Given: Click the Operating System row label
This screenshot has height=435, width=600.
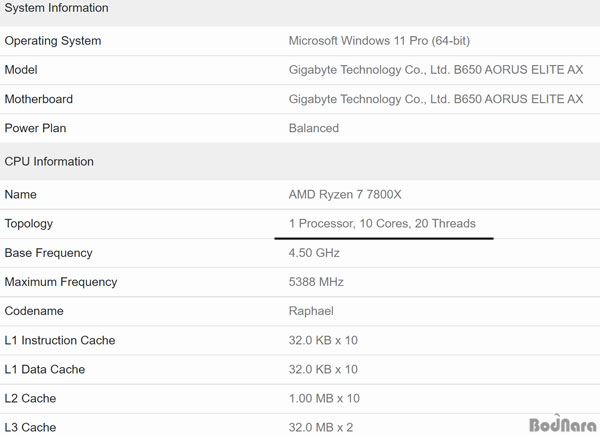Looking at the screenshot, I should [x=53, y=41].
